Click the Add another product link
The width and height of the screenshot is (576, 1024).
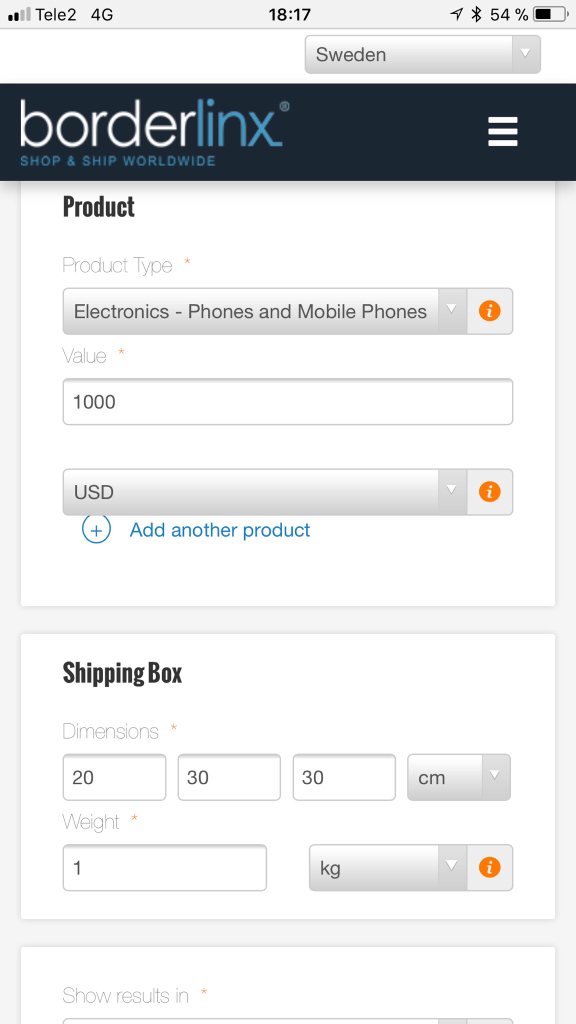click(220, 530)
